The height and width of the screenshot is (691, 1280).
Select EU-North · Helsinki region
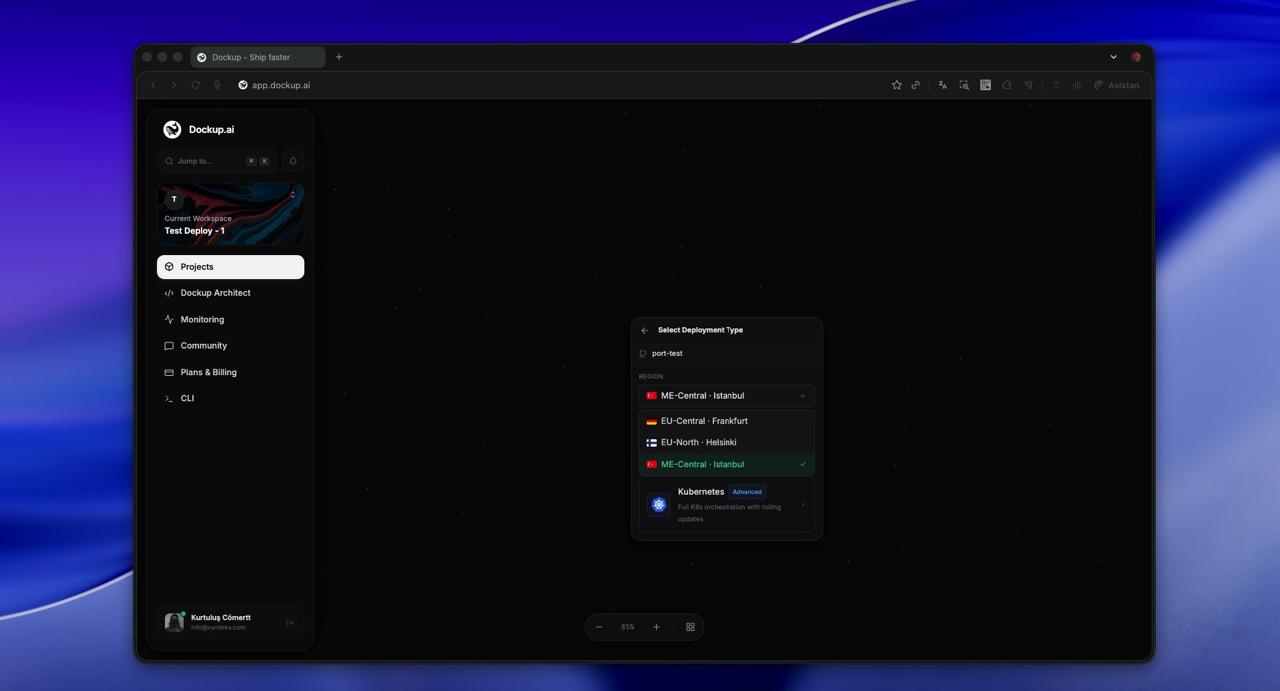727,442
